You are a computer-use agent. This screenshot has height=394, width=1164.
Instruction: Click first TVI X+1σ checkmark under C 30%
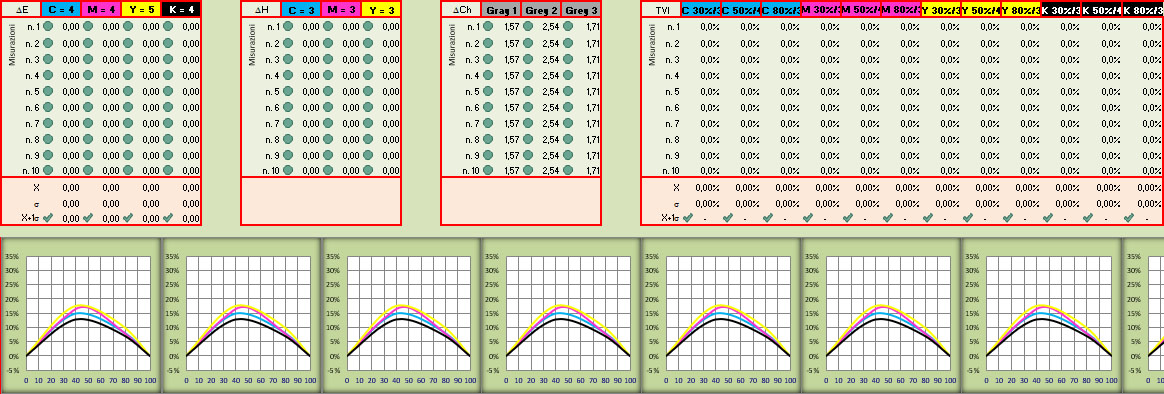(687, 218)
